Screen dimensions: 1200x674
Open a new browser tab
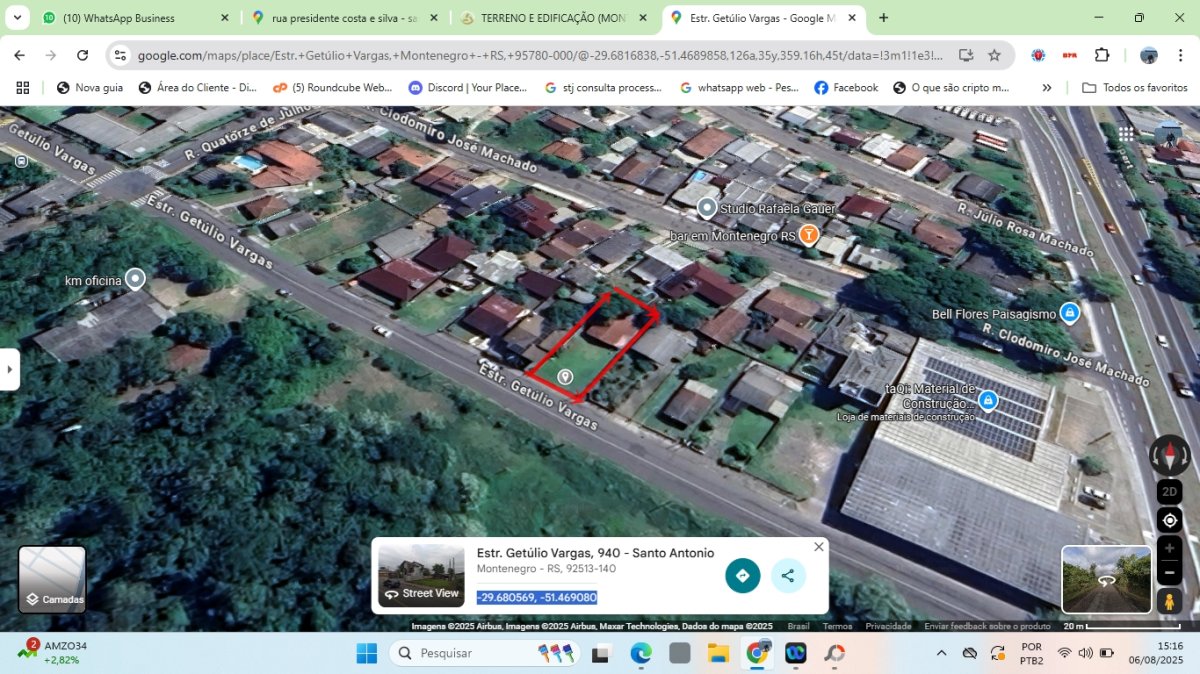[883, 18]
